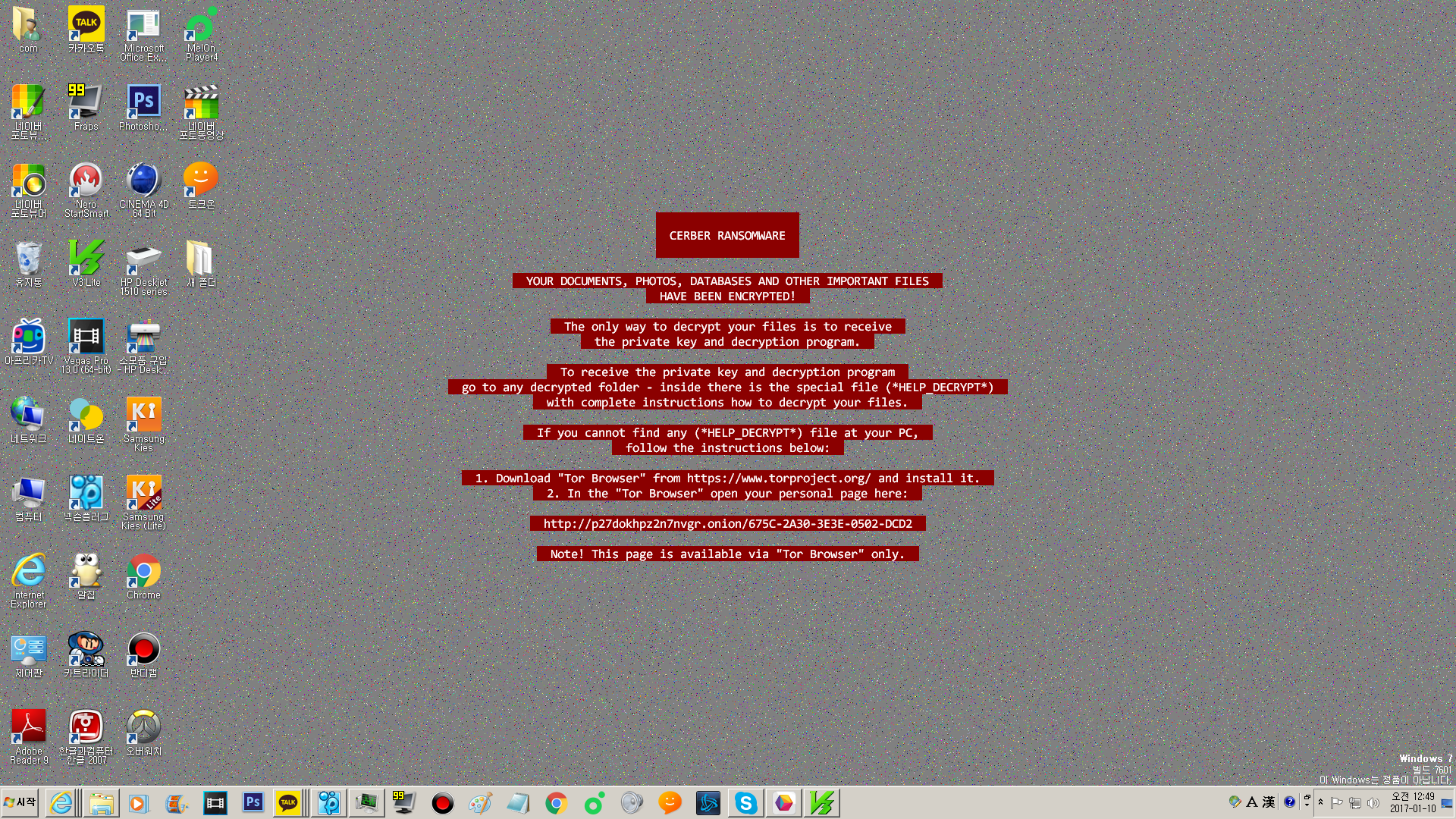Toggle the volume speaker tray icon

pyautogui.click(x=1373, y=803)
